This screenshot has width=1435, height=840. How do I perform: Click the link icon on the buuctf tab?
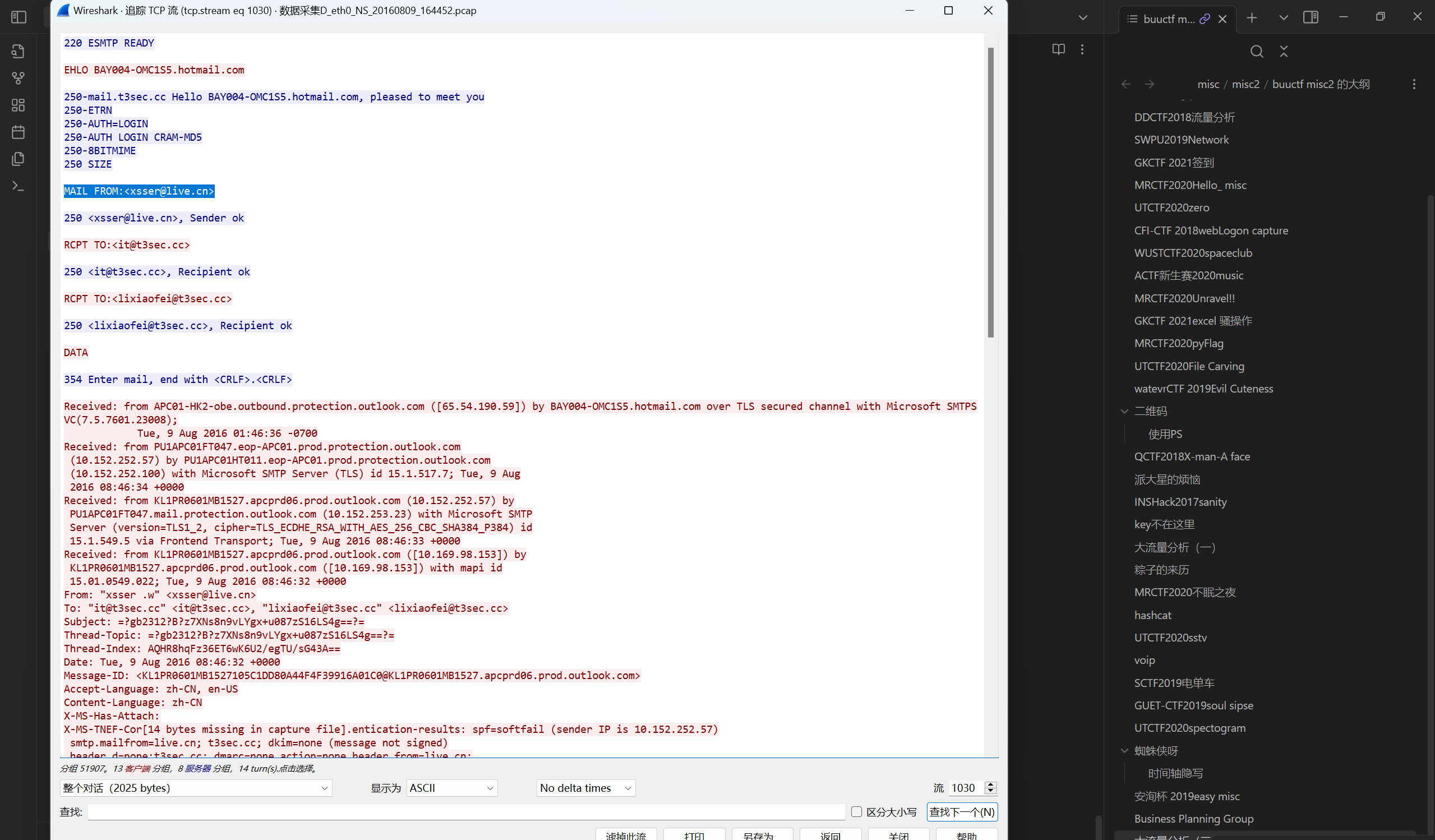click(x=1204, y=19)
